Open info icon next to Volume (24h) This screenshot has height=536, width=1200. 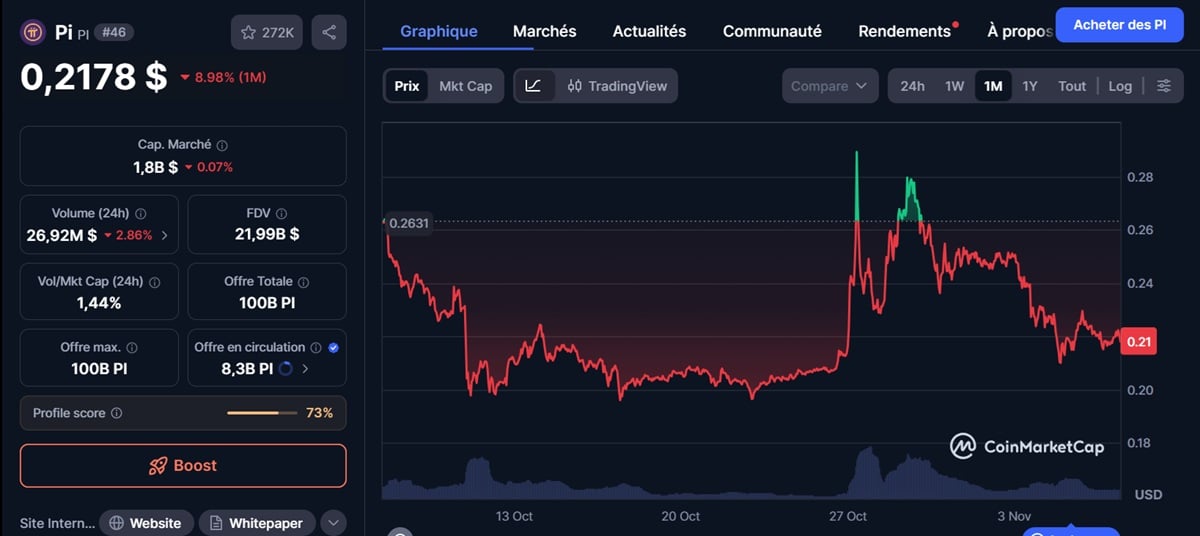point(140,214)
